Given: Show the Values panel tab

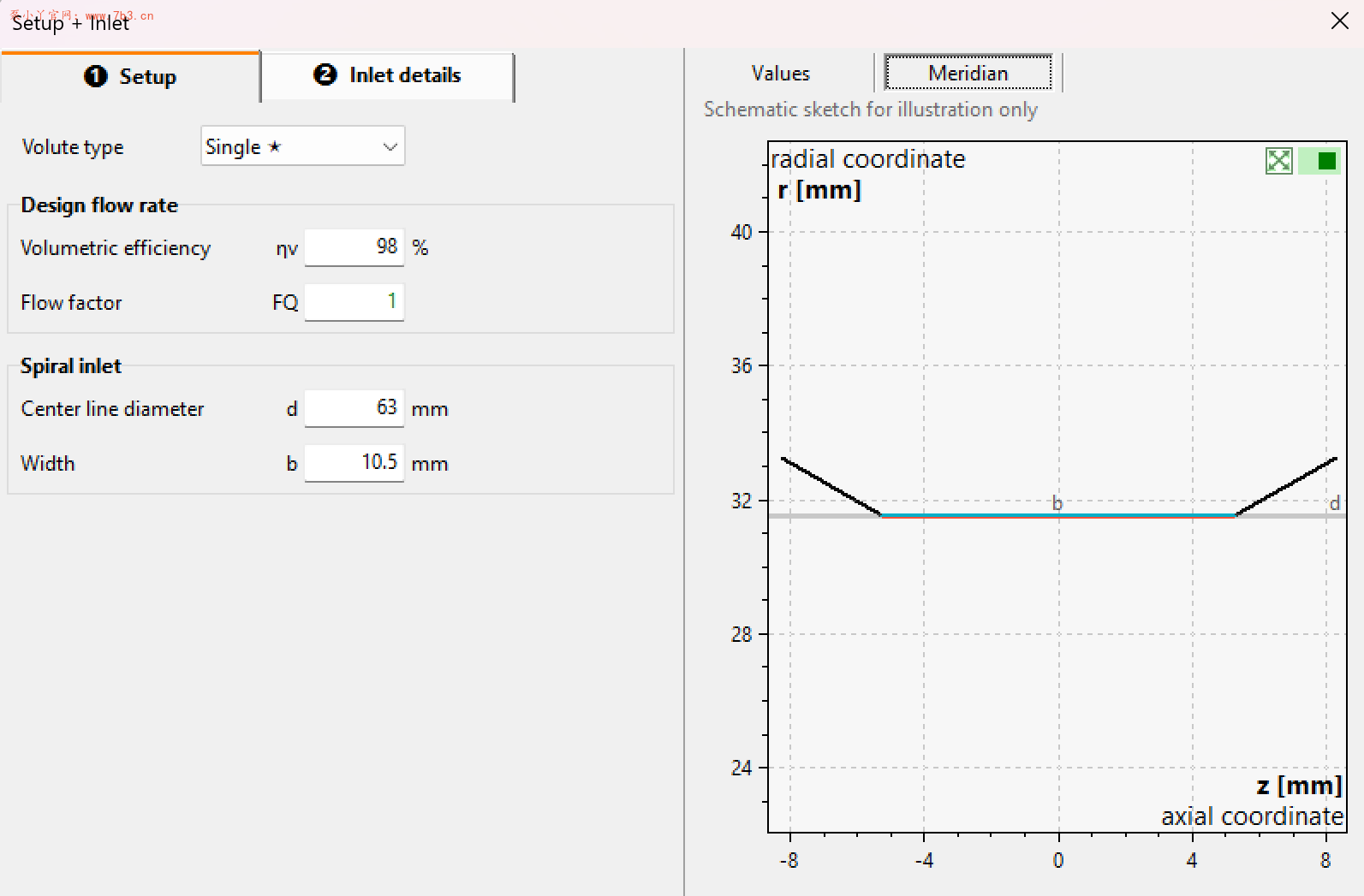Looking at the screenshot, I should point(780,74).
